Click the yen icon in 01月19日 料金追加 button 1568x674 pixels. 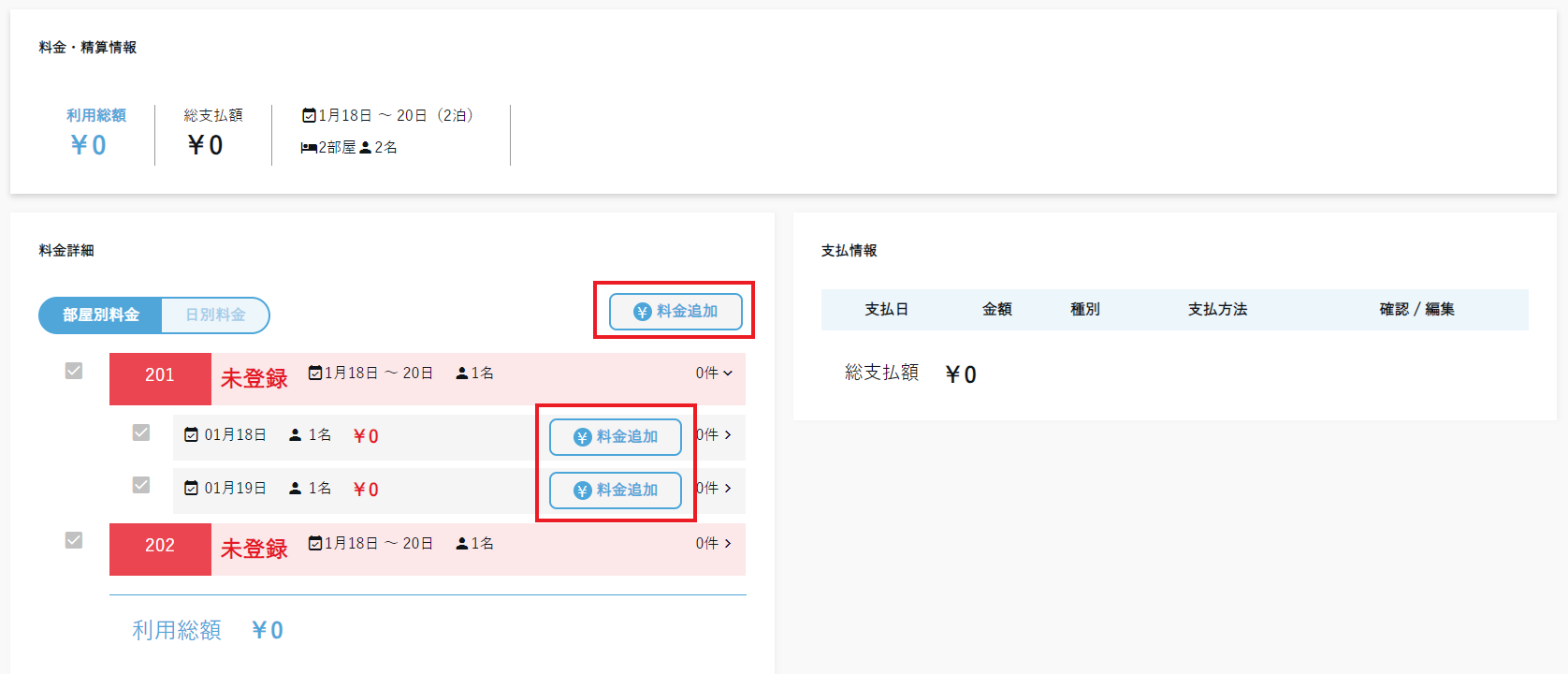coord(582,491)
